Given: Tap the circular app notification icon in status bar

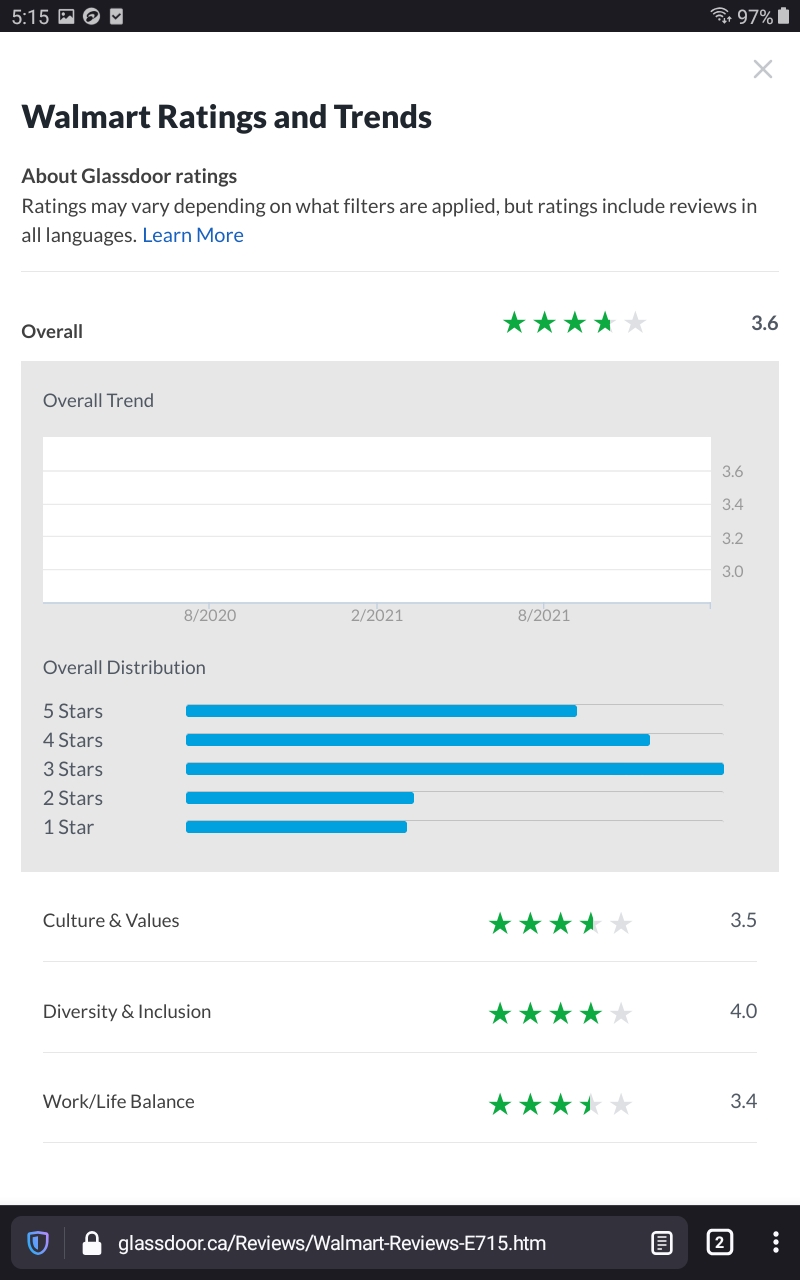Looking at the screenshot, I should [92, 16].
